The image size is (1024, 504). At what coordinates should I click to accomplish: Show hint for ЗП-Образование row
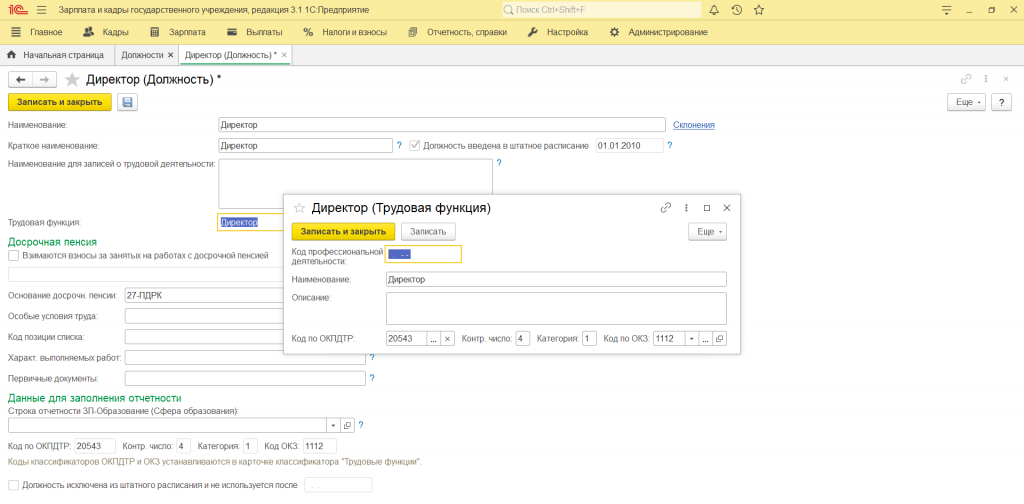click(x=360, y=425)
